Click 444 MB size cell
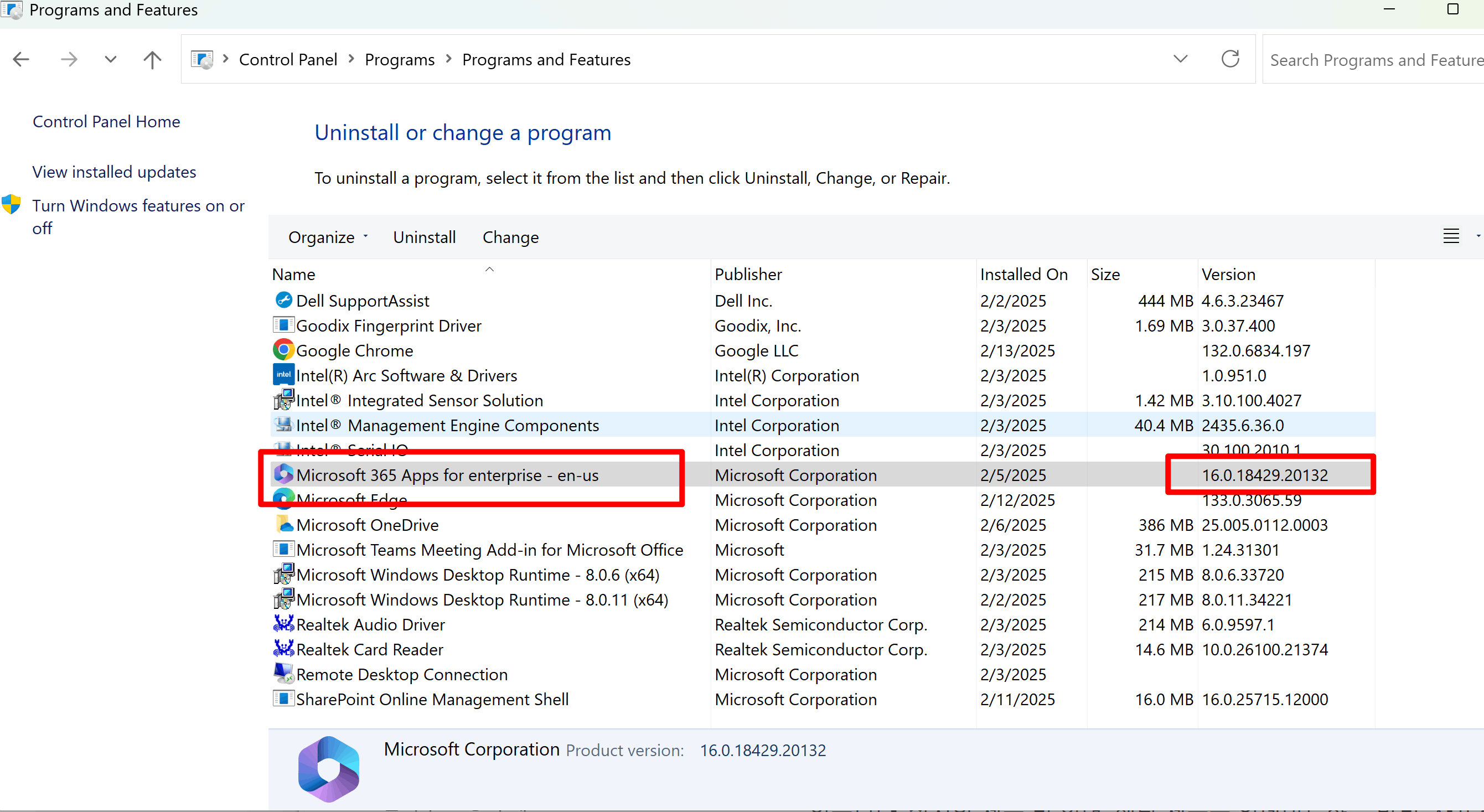This screenshot has height=812, width=1484. coord(1165,301)
